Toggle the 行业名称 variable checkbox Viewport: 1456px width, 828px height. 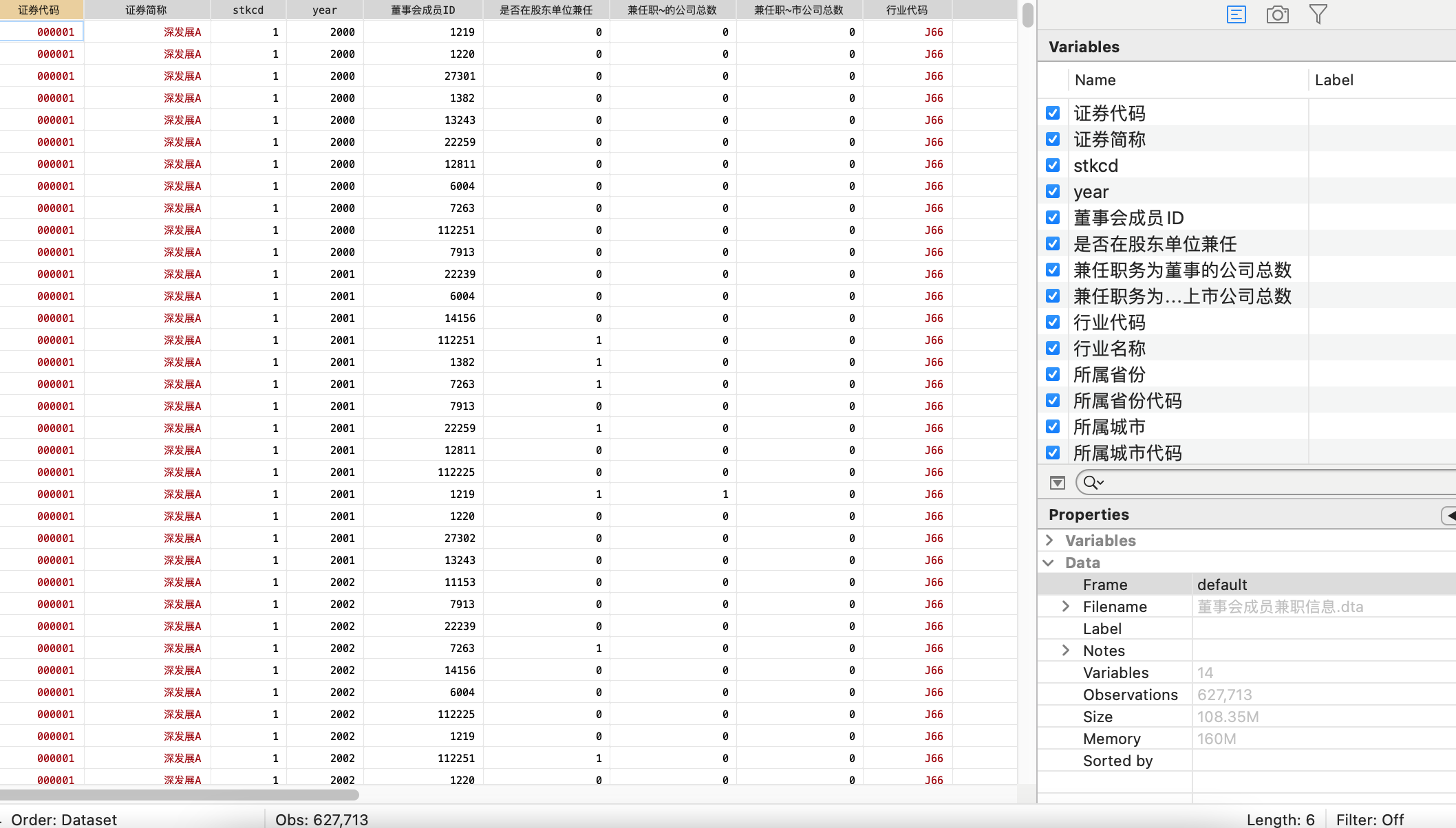(x=1053, y=348)
